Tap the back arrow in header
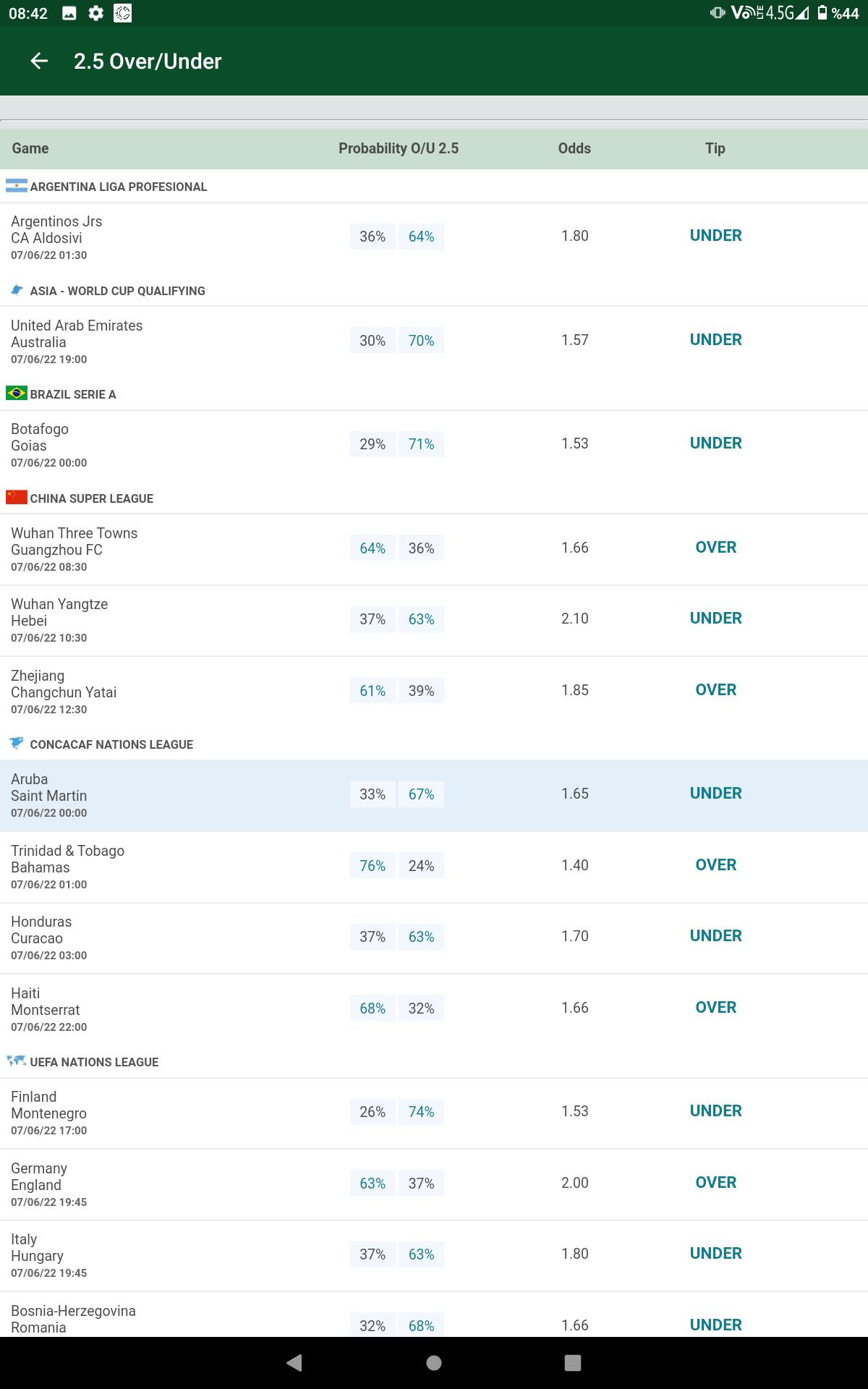868x1389 pixels. tap(39, 61)
